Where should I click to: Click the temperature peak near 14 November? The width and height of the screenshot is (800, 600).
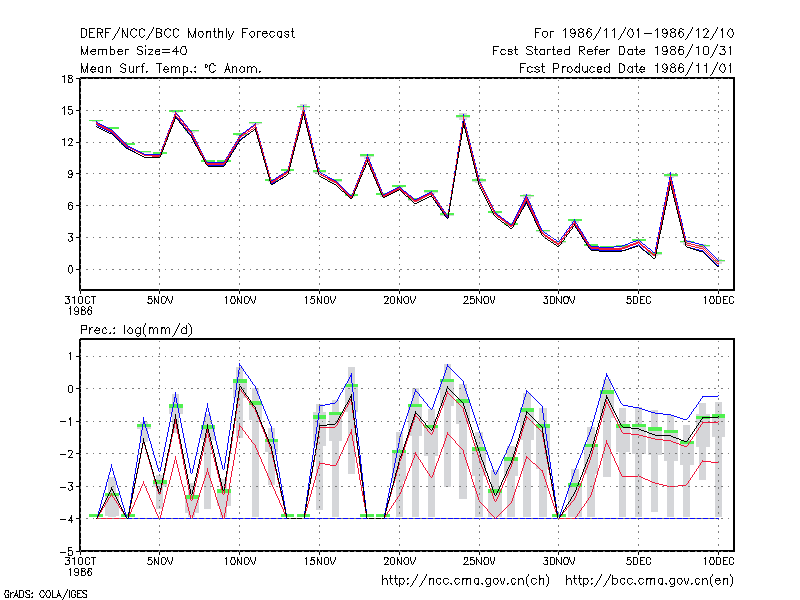(304, 108)
